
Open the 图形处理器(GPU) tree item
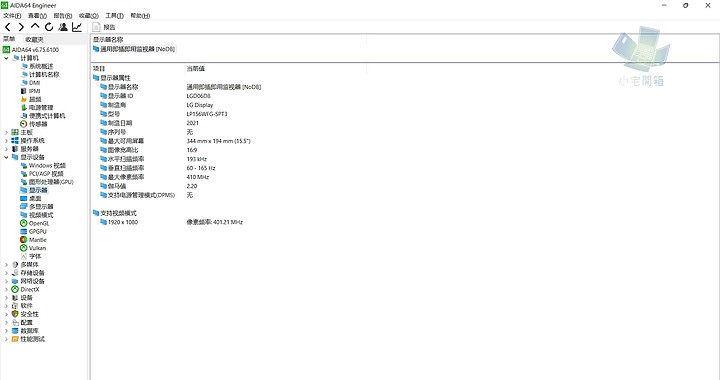[x=51, y=182]
